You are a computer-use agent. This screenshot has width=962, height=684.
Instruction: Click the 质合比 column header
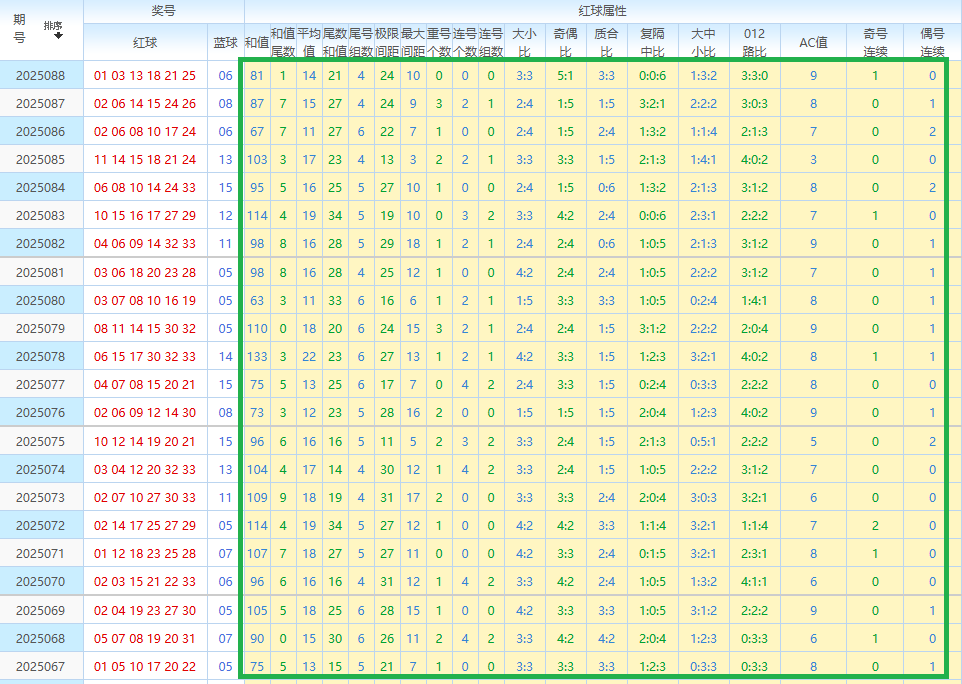pyautogui.click(x=606, y=42)
